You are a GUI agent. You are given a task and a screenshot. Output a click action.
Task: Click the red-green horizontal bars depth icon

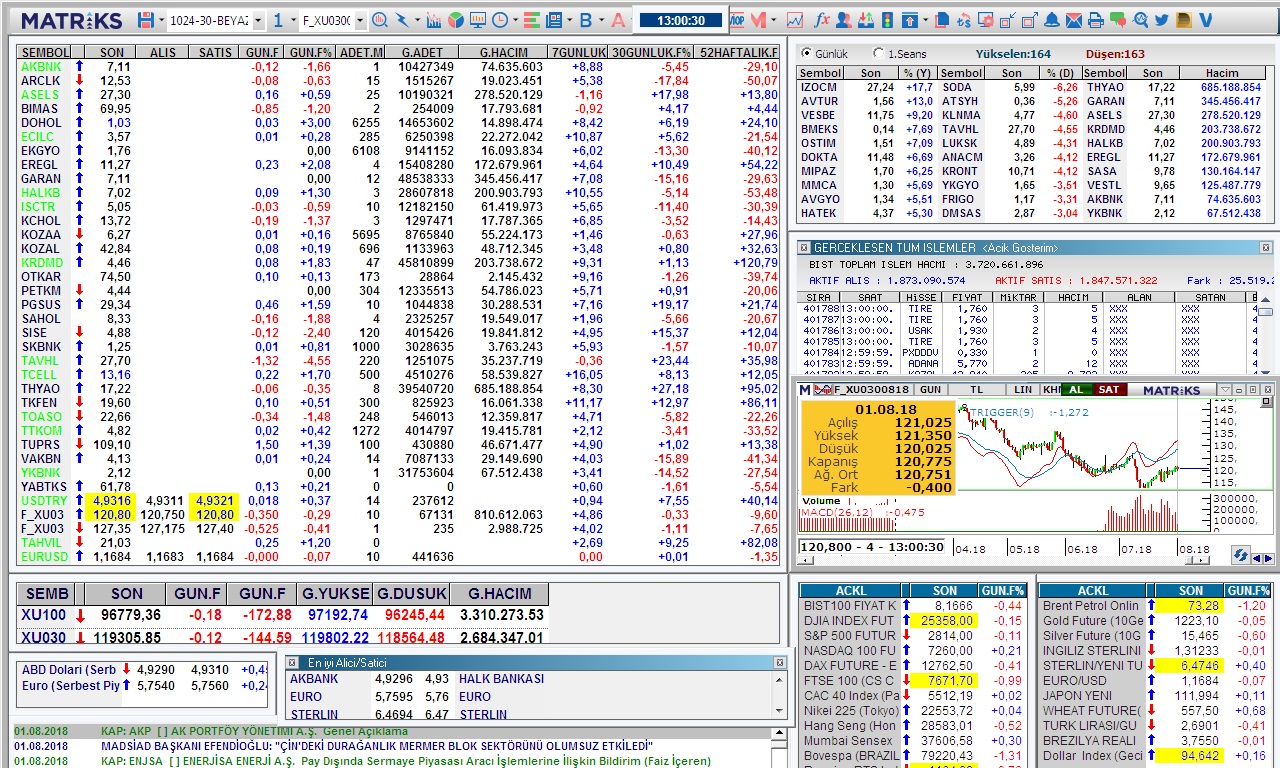tap(531, 20)
